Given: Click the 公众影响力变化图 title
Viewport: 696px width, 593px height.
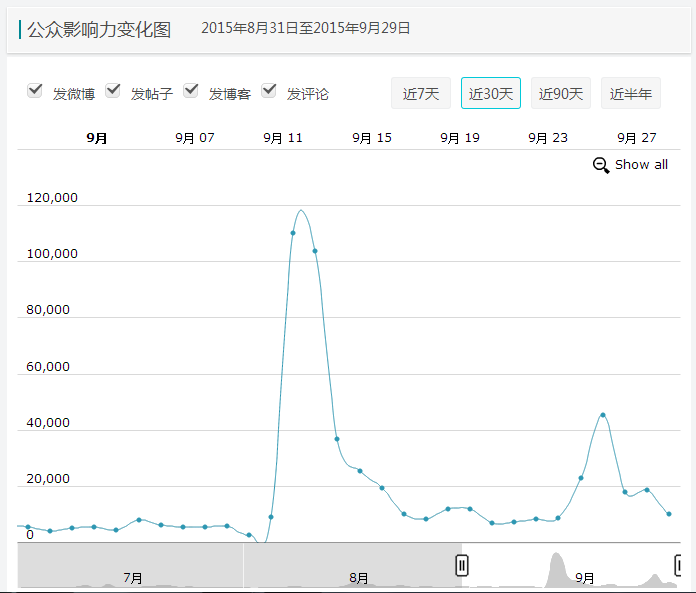Looking at the screenshot, I should [x=99, y=30].
